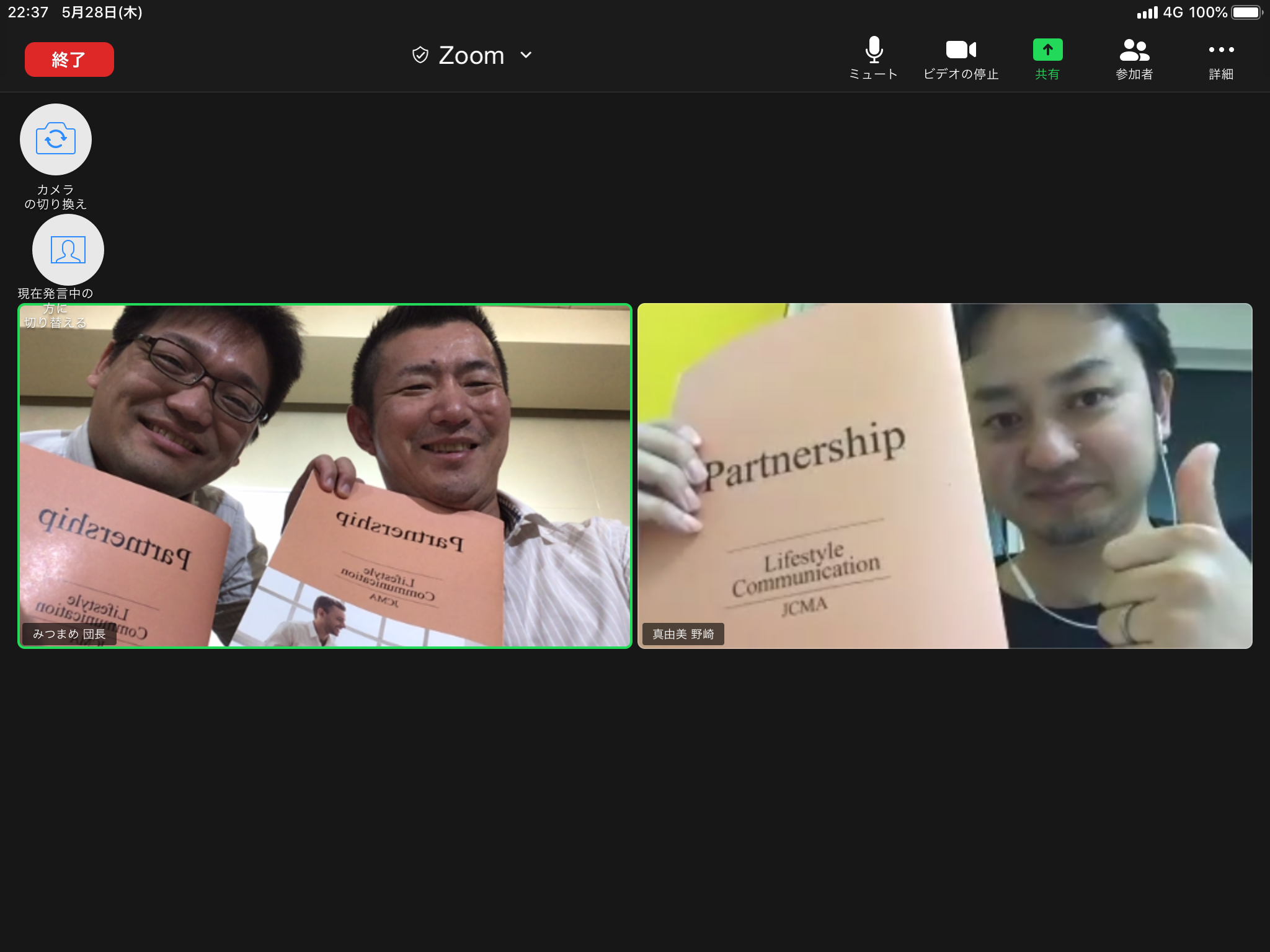The image size is (1270, 952).
Task: Tap the みつまめ 団長 name label
Action: [69, 634]
